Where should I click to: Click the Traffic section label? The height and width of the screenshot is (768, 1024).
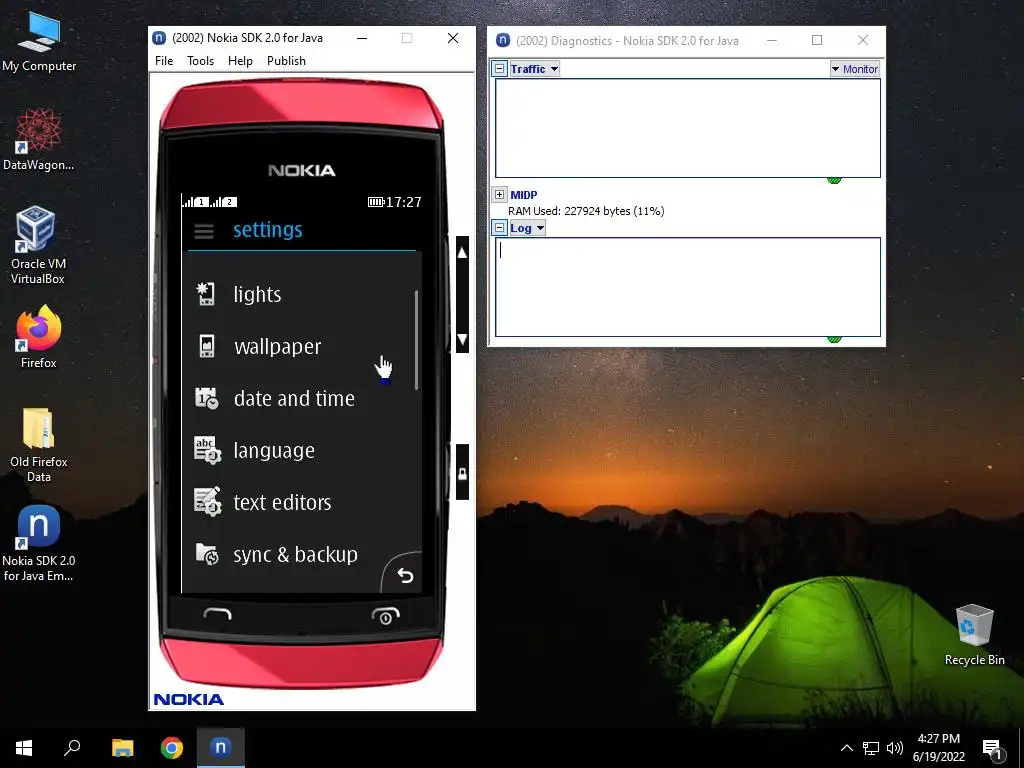(x=528, y=69)
